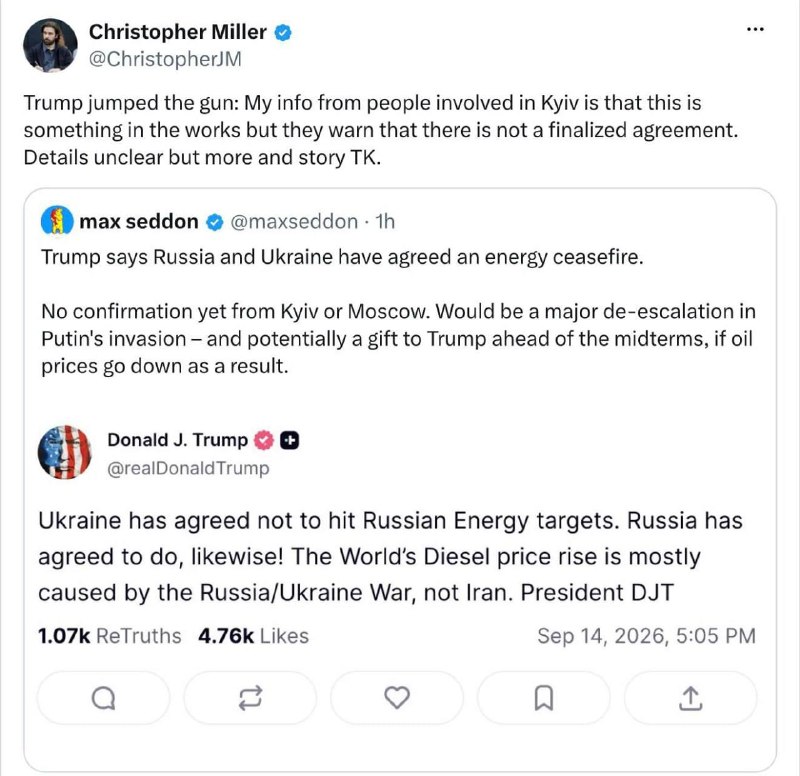The width and height of the screenshot is (800, 776).
Task: View the 4.76k Likes count
Action: 254,636
